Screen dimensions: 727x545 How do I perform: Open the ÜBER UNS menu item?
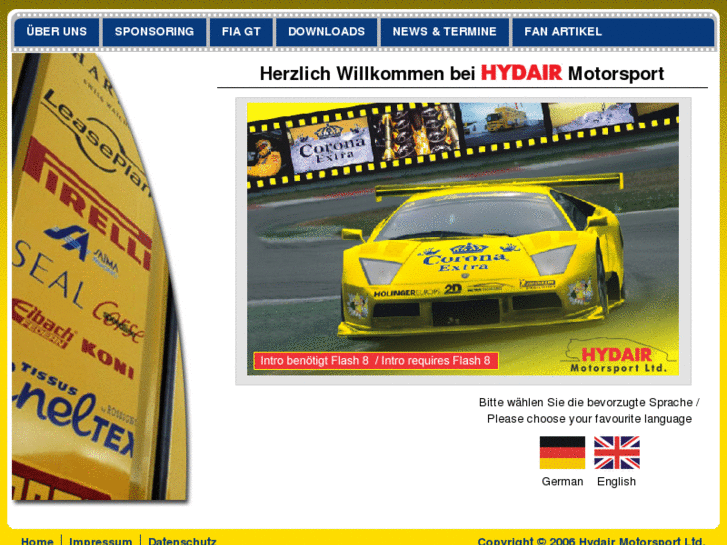coord(57,32)
